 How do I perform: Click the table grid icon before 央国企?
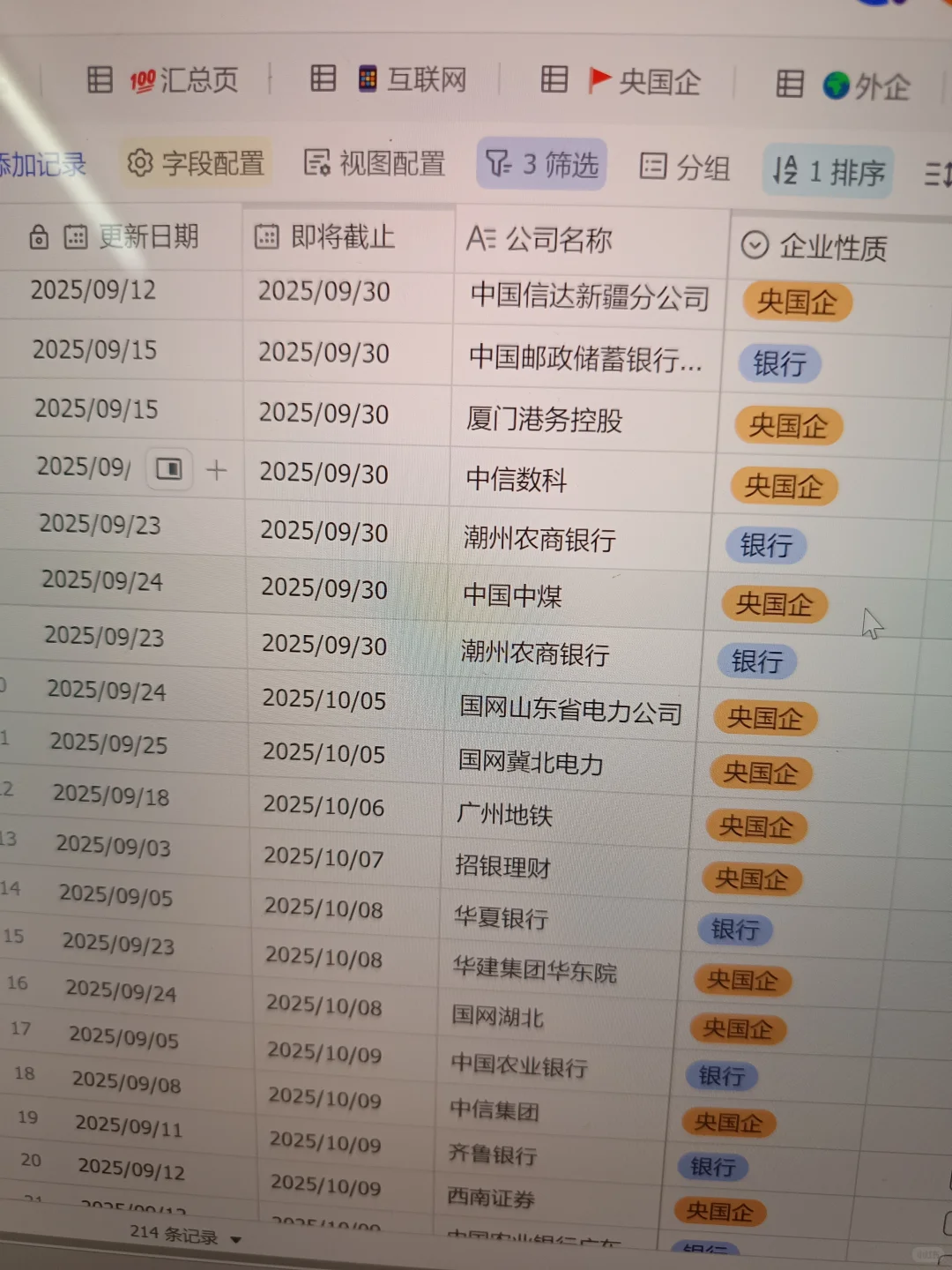click(x=554, y=79)
